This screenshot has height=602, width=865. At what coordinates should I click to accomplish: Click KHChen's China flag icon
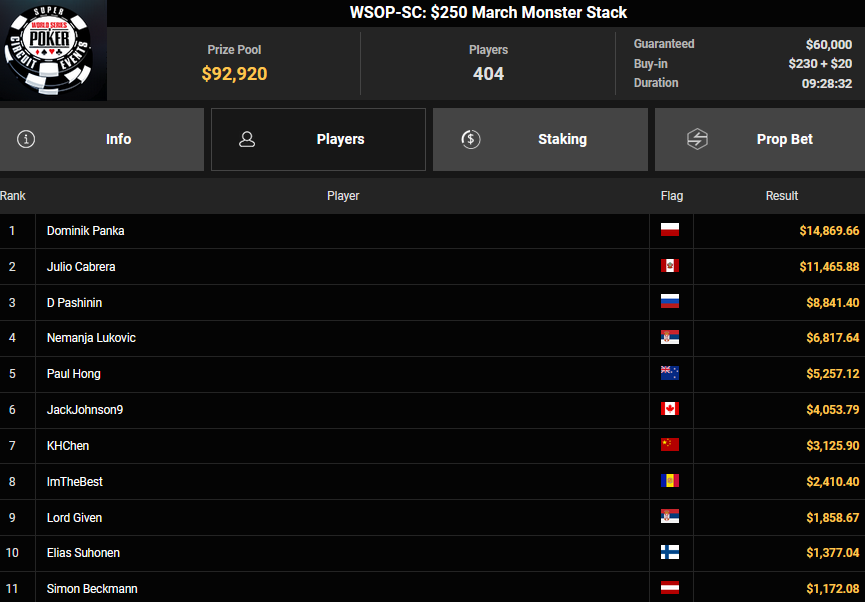coord(670,445)
